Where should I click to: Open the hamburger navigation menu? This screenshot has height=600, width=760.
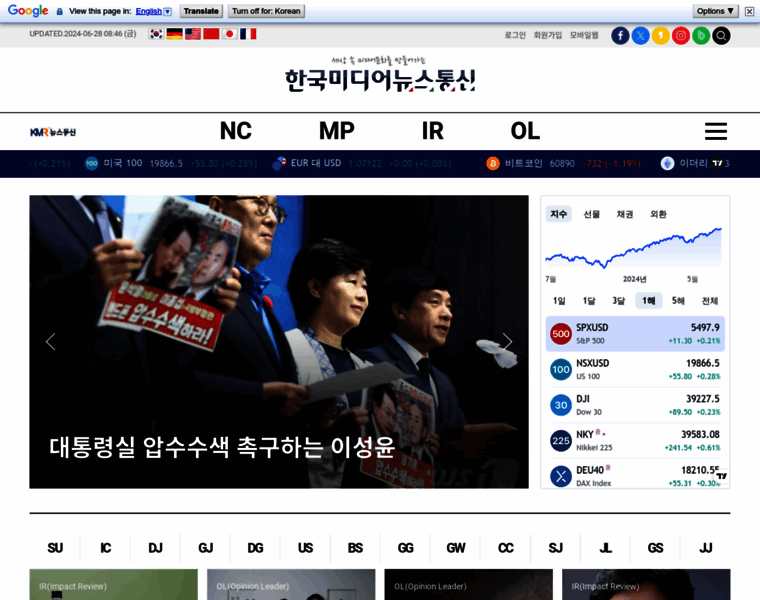click(715, 131)
